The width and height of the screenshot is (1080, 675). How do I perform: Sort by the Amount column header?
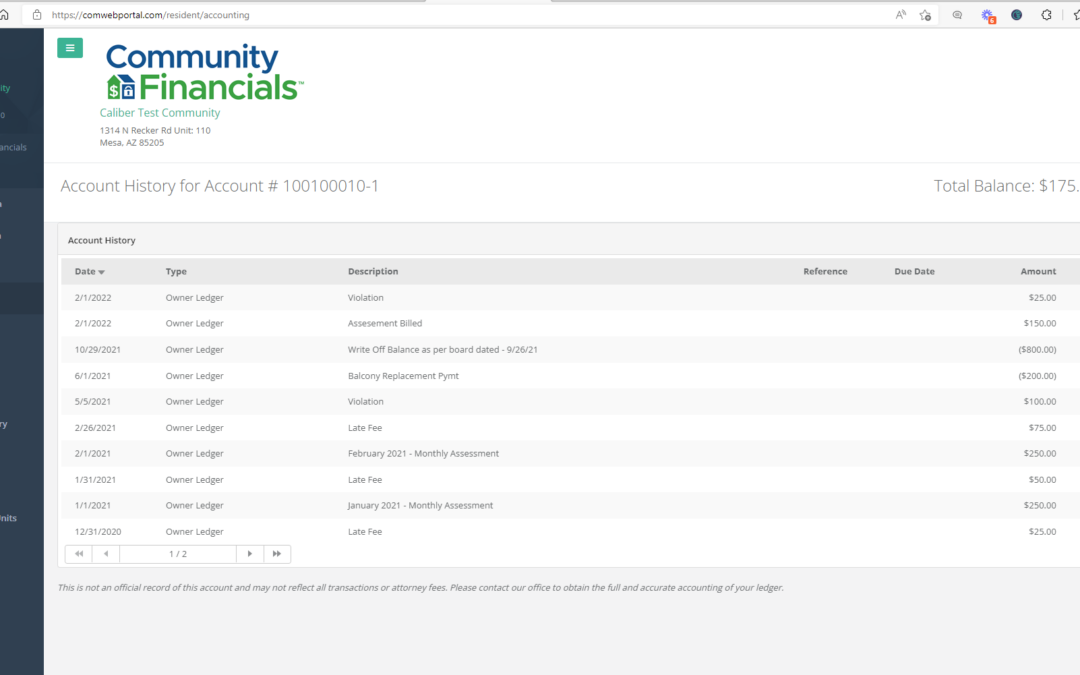pyautogui.click(x=1037, y=272)
